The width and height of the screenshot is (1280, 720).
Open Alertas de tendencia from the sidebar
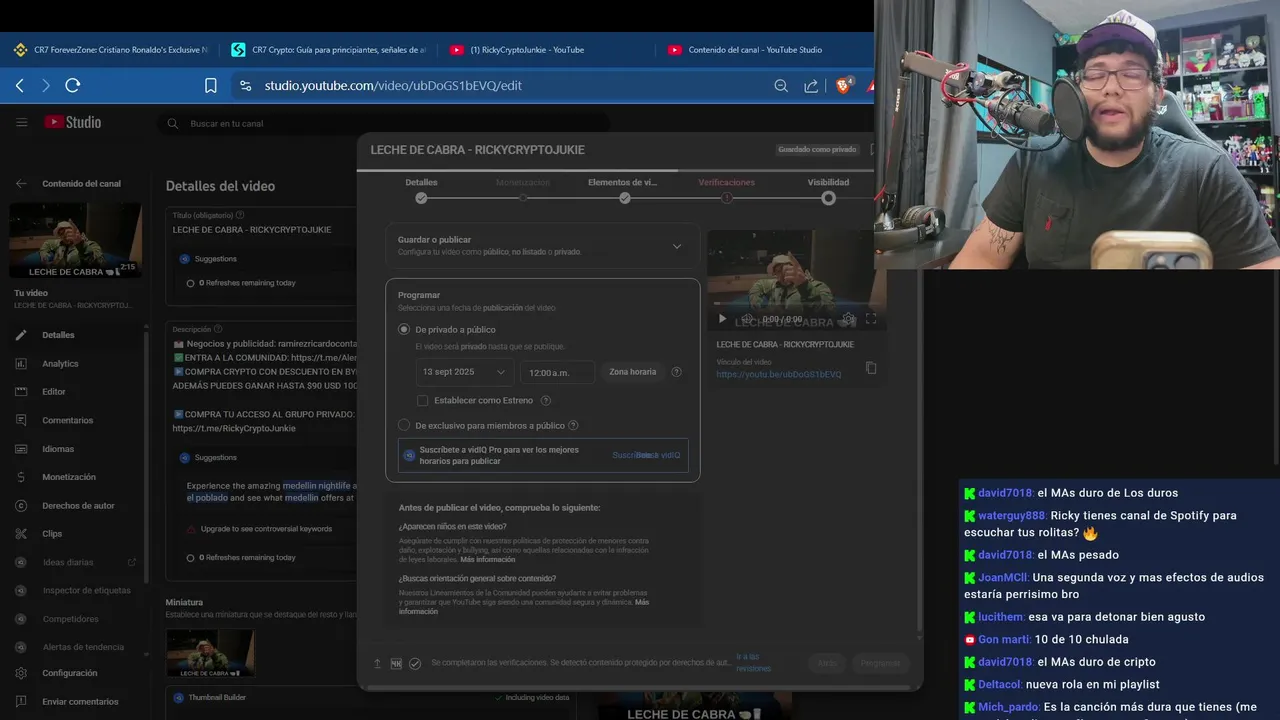click(83, 647)
